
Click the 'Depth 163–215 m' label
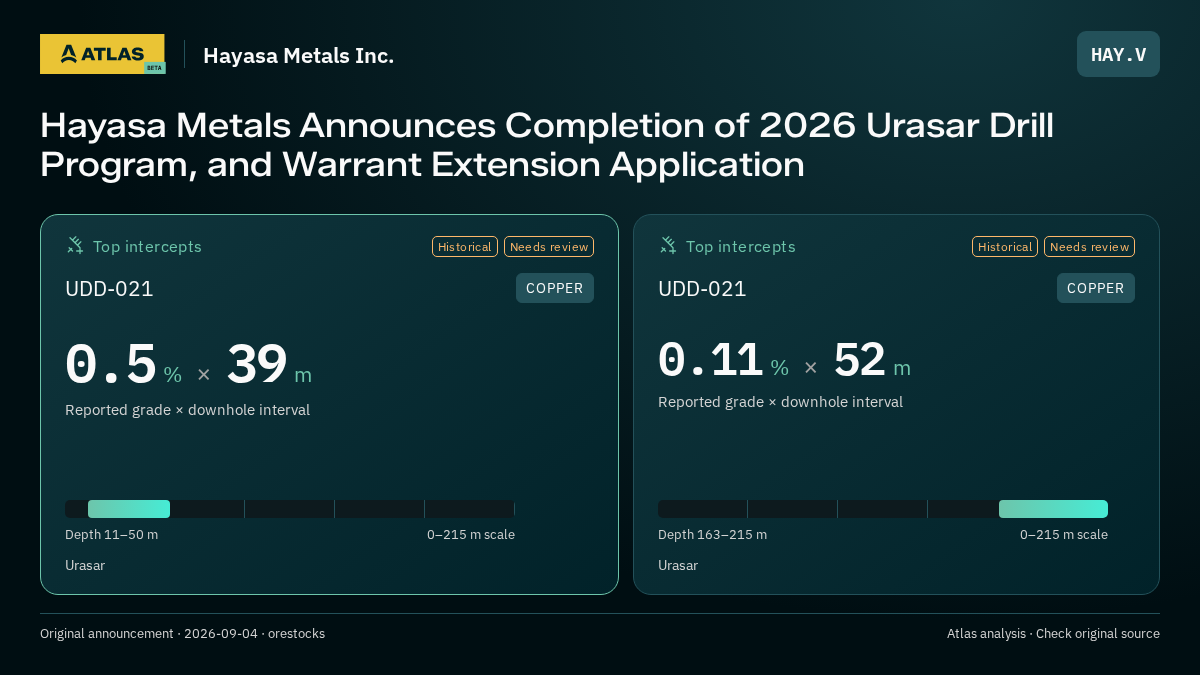[712, 535]
